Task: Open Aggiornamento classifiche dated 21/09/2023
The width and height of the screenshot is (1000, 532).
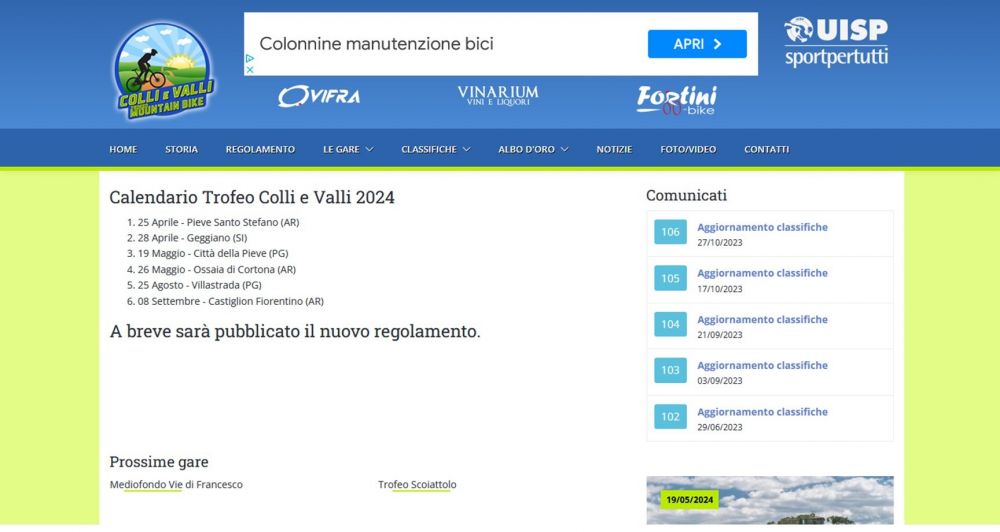Action: [x=762, y=320]
